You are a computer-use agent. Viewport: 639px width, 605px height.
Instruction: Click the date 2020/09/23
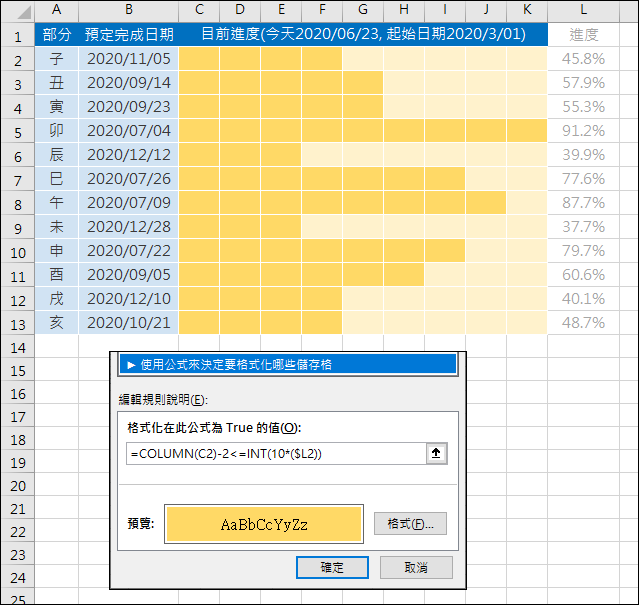tap(129, 107)
